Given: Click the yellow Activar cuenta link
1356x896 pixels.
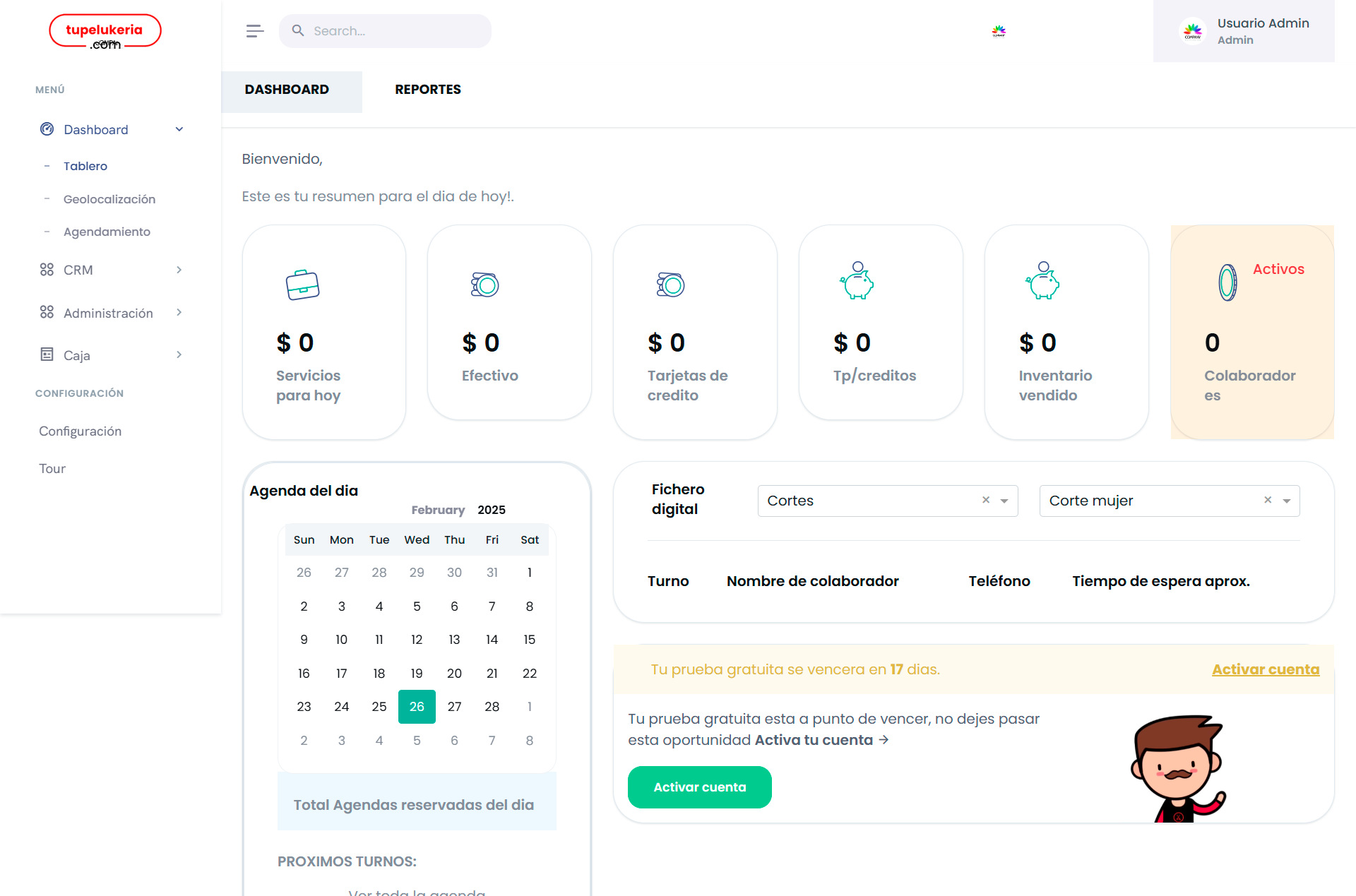Looking at the screenshot, I should [1266, 669].
